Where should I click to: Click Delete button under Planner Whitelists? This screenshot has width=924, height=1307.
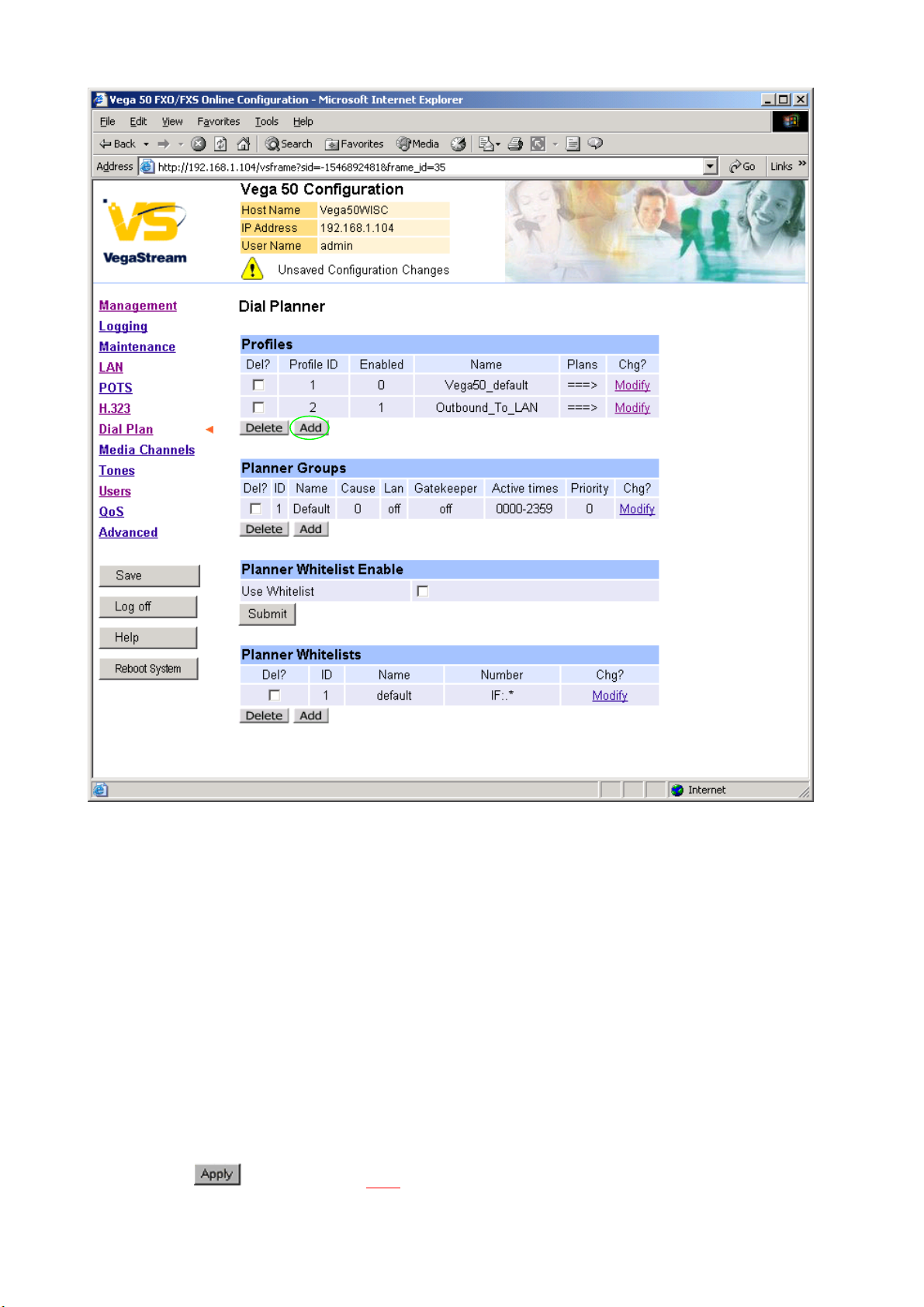coord(264,715)
